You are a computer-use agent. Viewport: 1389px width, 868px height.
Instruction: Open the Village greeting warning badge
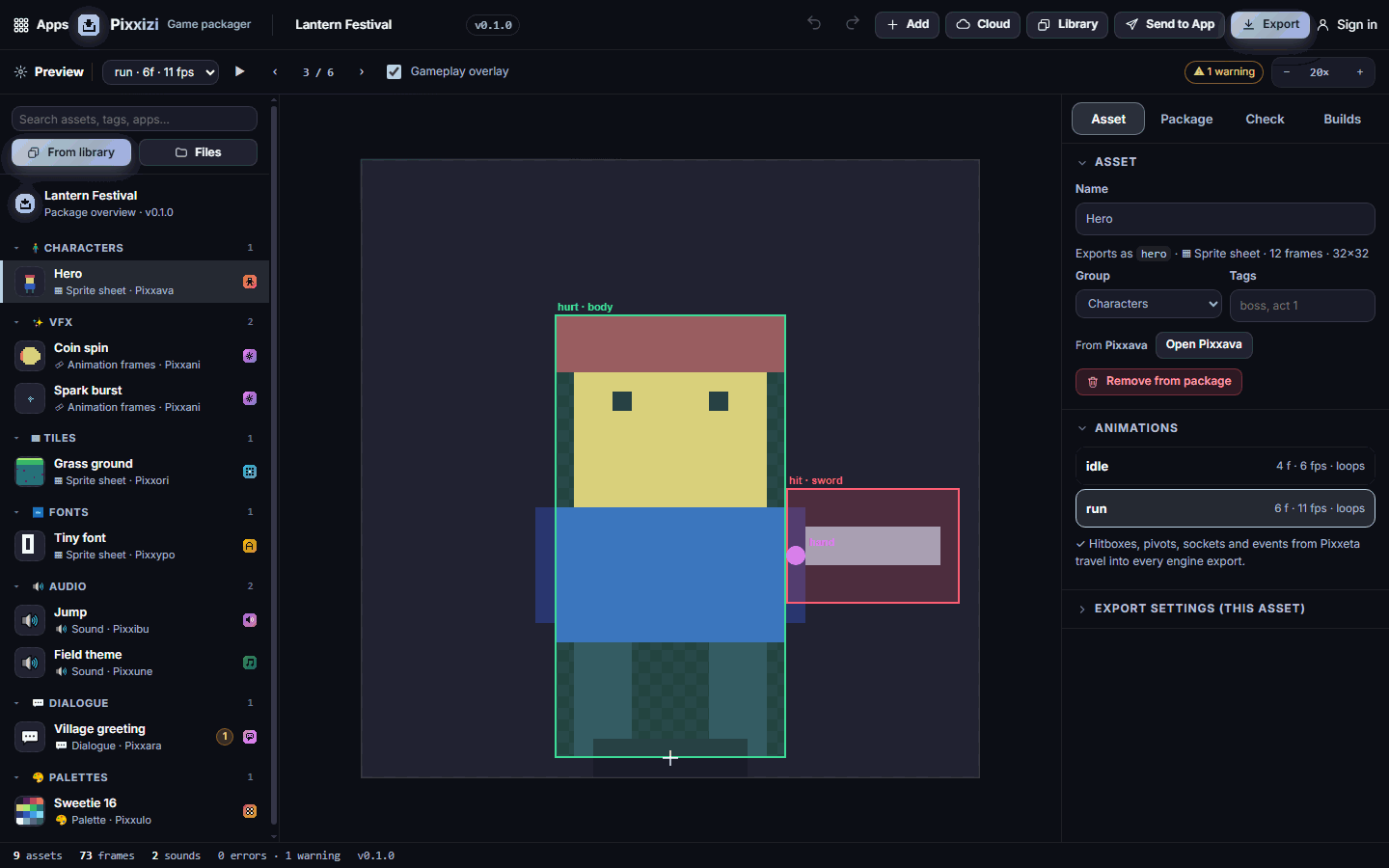(225, 737)
